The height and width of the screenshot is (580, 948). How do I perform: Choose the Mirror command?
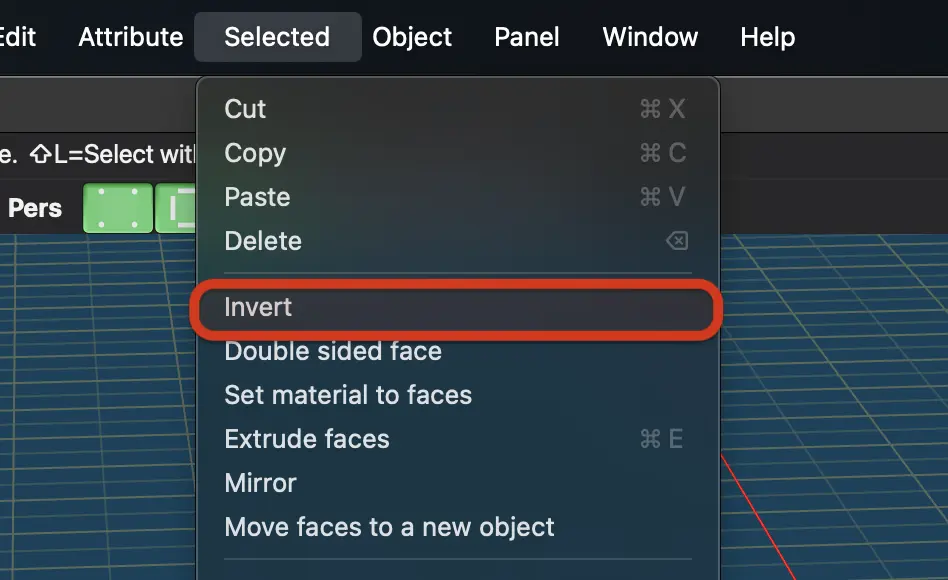[458, 483]
